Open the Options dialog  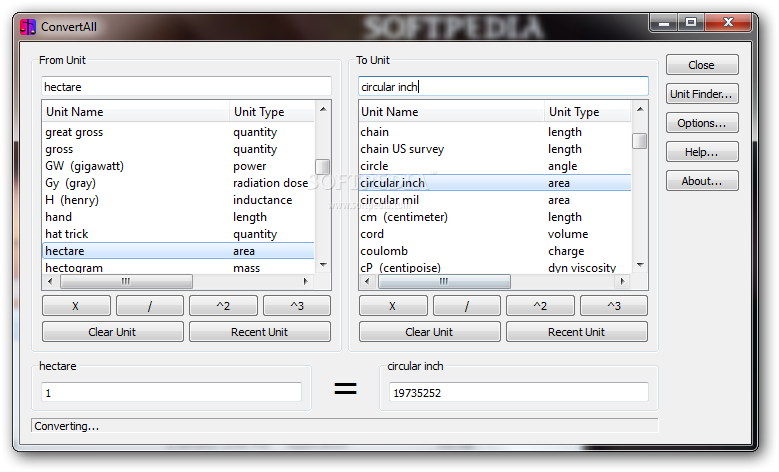(701, 123)
